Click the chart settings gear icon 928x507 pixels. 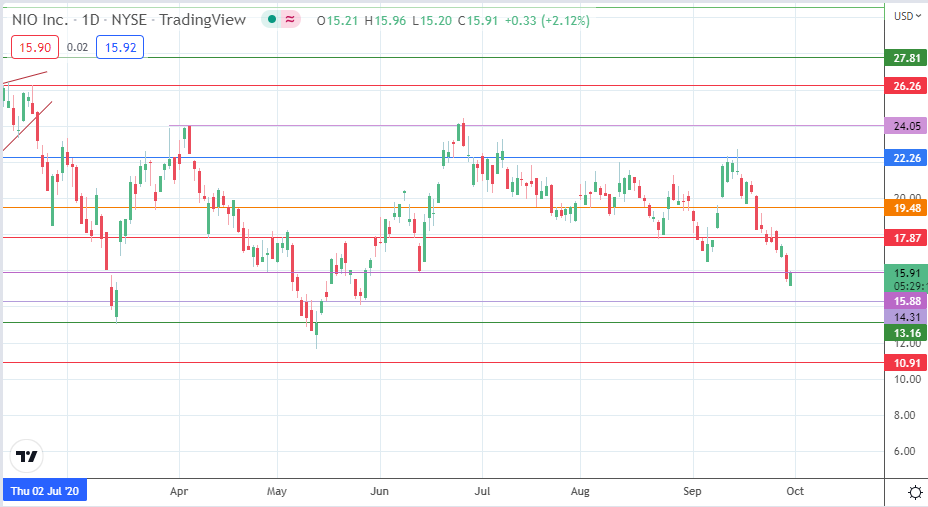click(915, 492)
